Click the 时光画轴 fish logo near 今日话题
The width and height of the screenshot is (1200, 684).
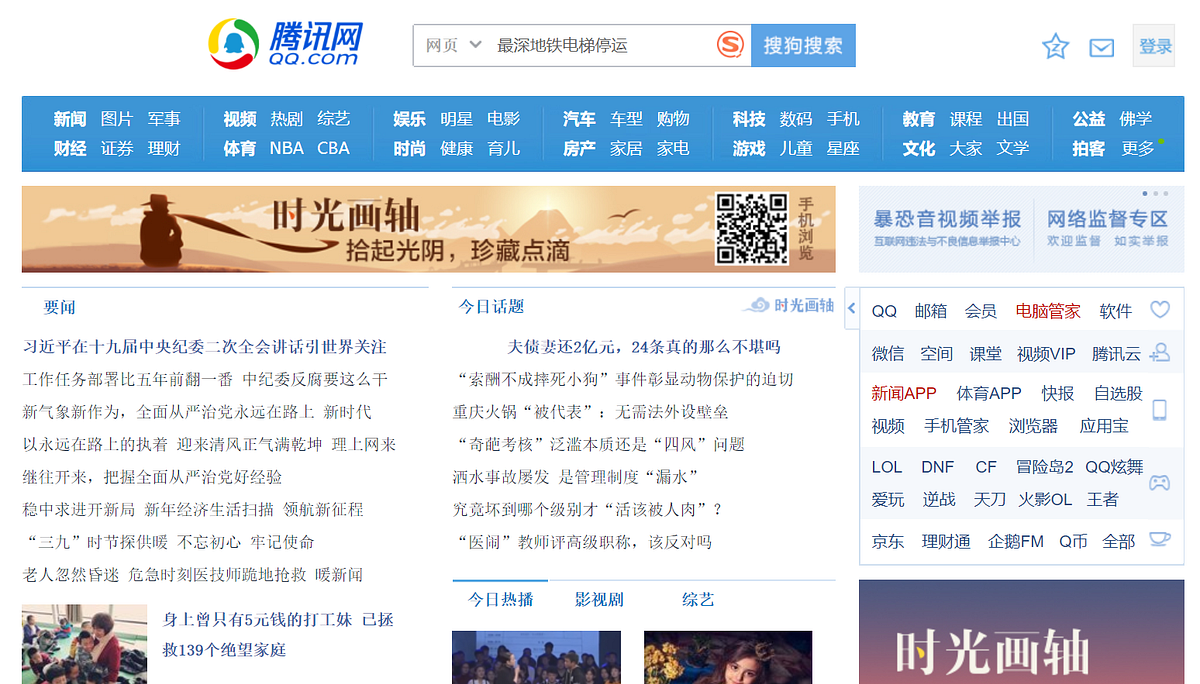click(x=788, y=305)
